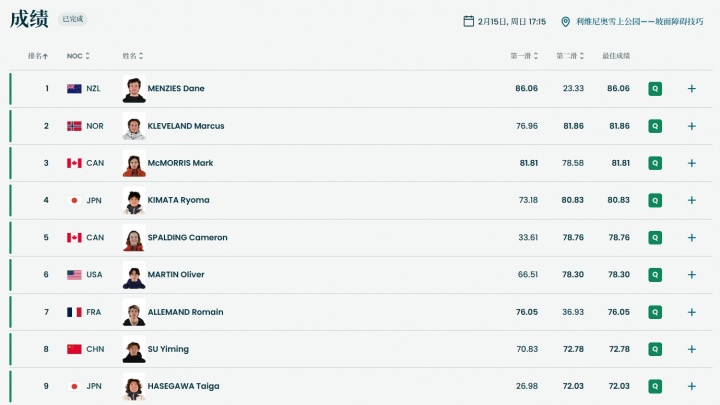Image resolution: width=720 pixels, height=405 pixels.
Task: Sort by 最佳成绩 column header
Action: click(619, 56)
